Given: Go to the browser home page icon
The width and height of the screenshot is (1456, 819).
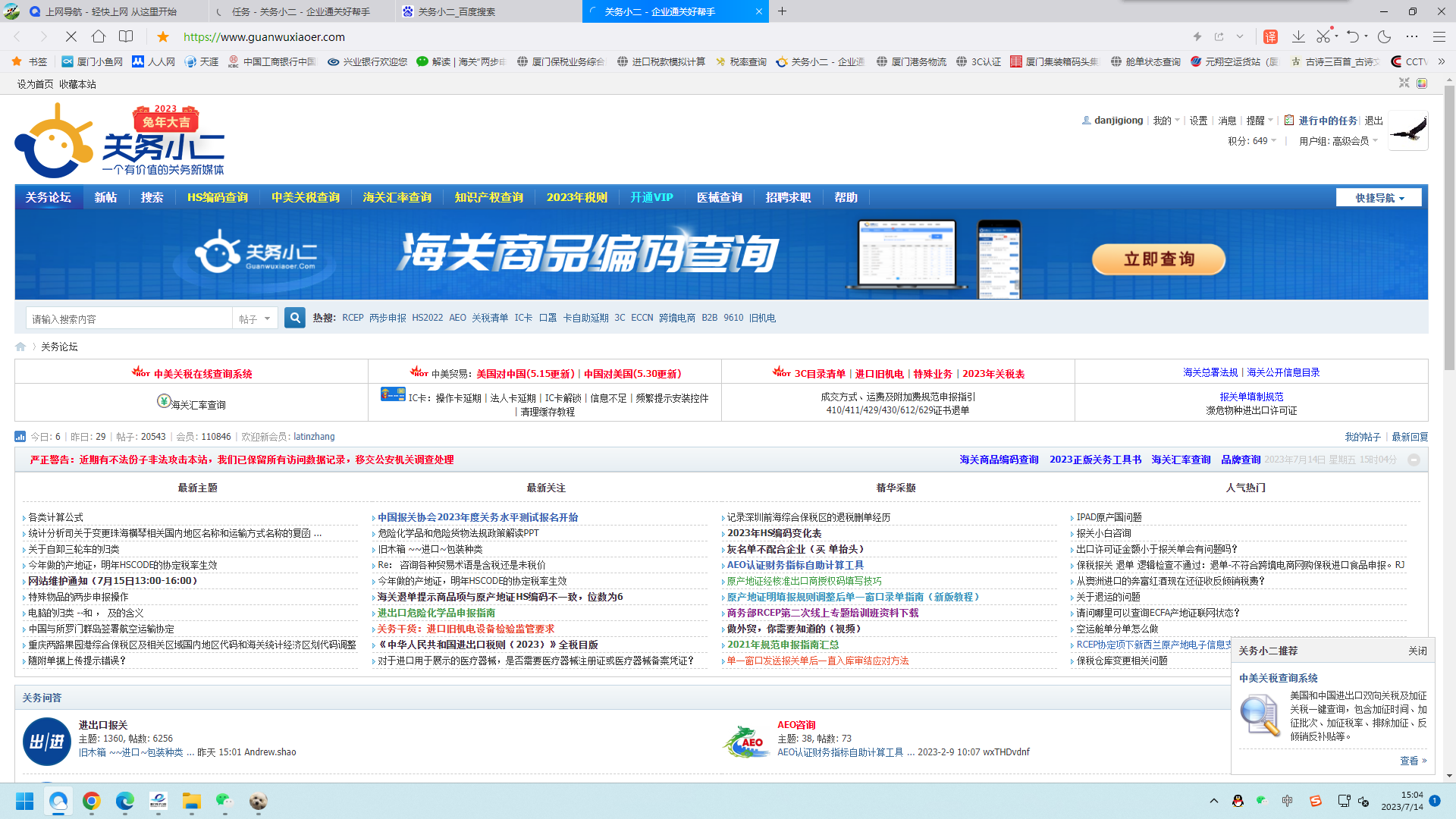Looking at the screenshot, I should coord(99,36).
